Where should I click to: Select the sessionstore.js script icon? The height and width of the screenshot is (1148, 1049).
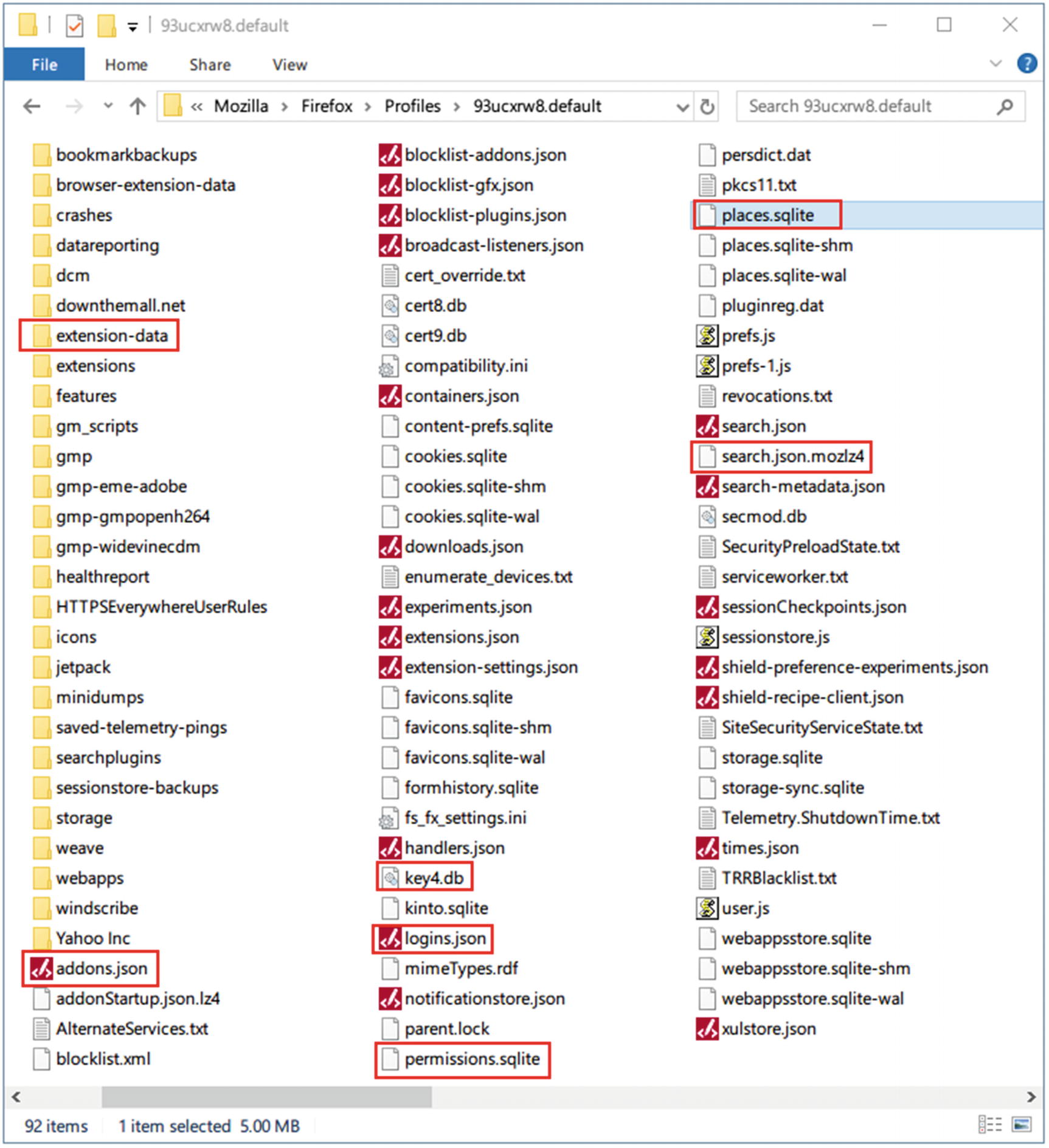coord(707,637)
